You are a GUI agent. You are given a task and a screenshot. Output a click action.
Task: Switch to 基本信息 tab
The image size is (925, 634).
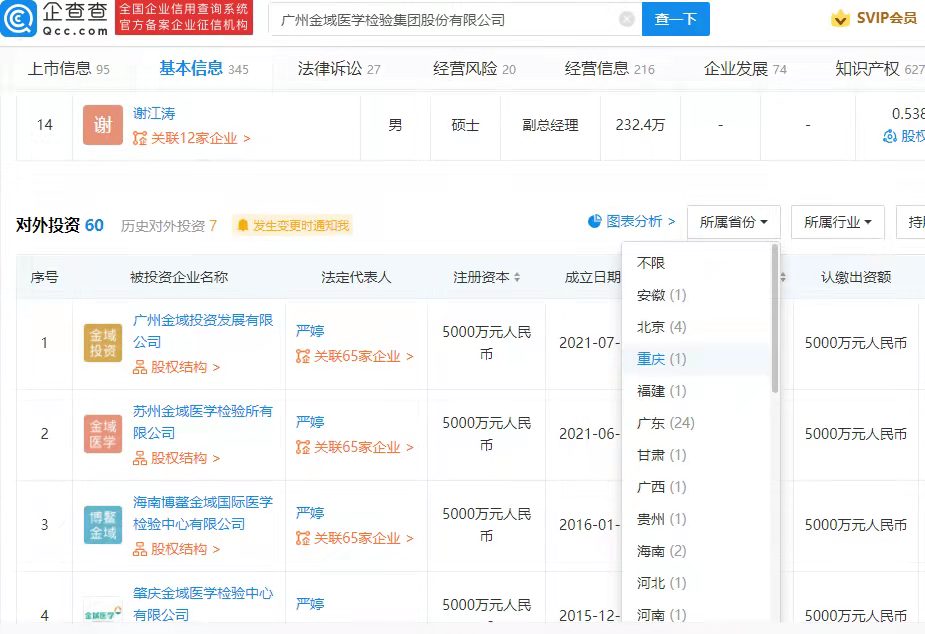click(x=204, y=69)
